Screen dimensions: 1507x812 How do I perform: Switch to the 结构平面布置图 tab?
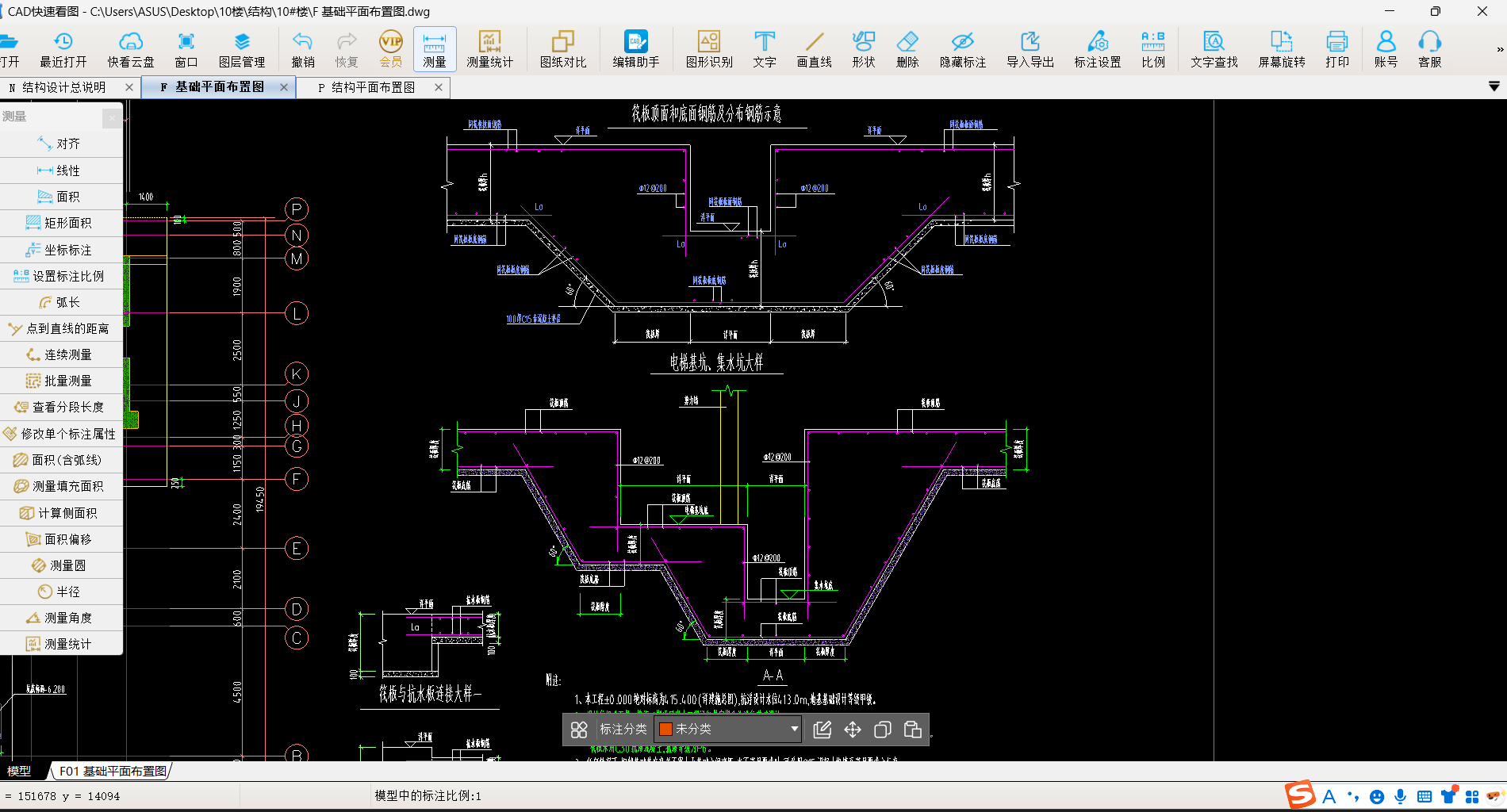coord(373,87)
